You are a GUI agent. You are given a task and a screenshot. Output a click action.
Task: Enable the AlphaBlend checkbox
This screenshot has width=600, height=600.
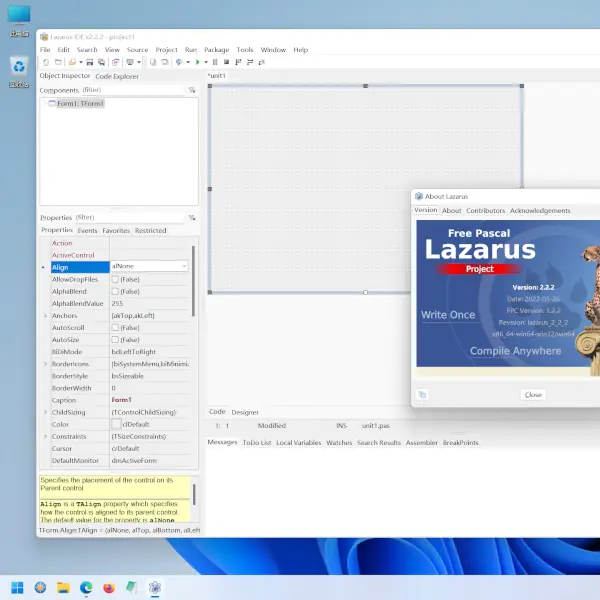coord(115,291)
